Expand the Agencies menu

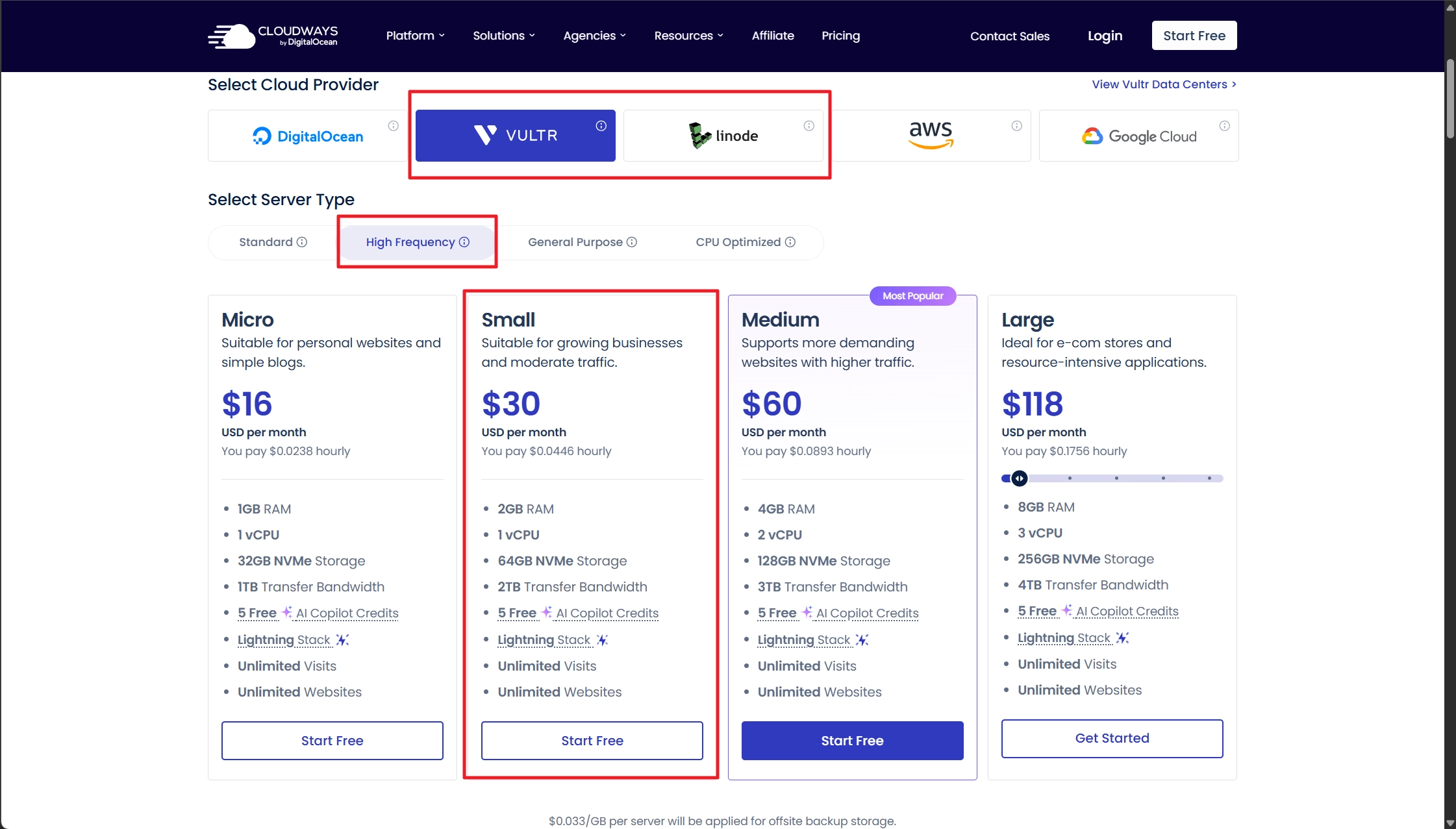(x=595, y=36)
